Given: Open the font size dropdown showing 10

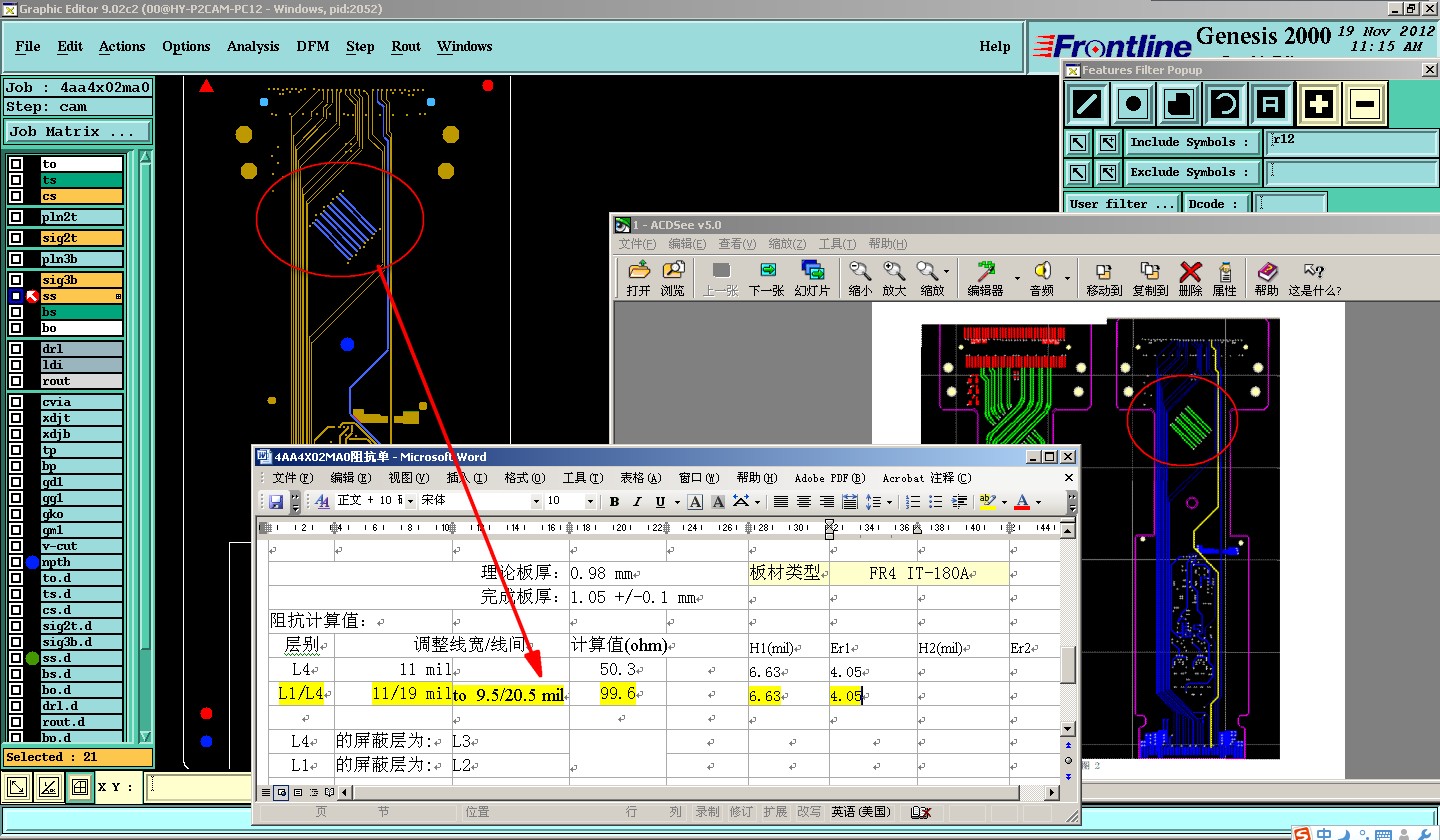Looking at the screenshot, I should pyautogui.click(x=591, y=501).
